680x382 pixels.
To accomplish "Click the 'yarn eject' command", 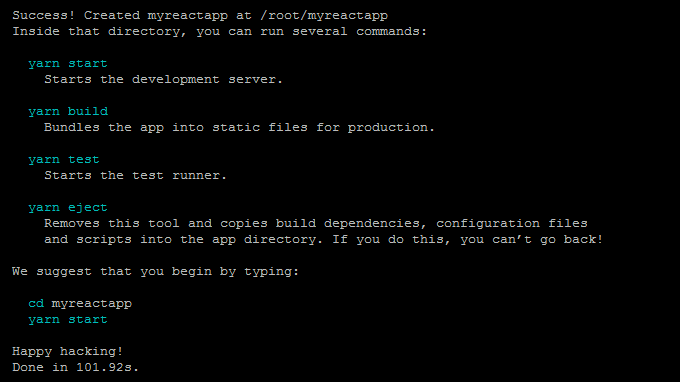I will click(68, 208).
